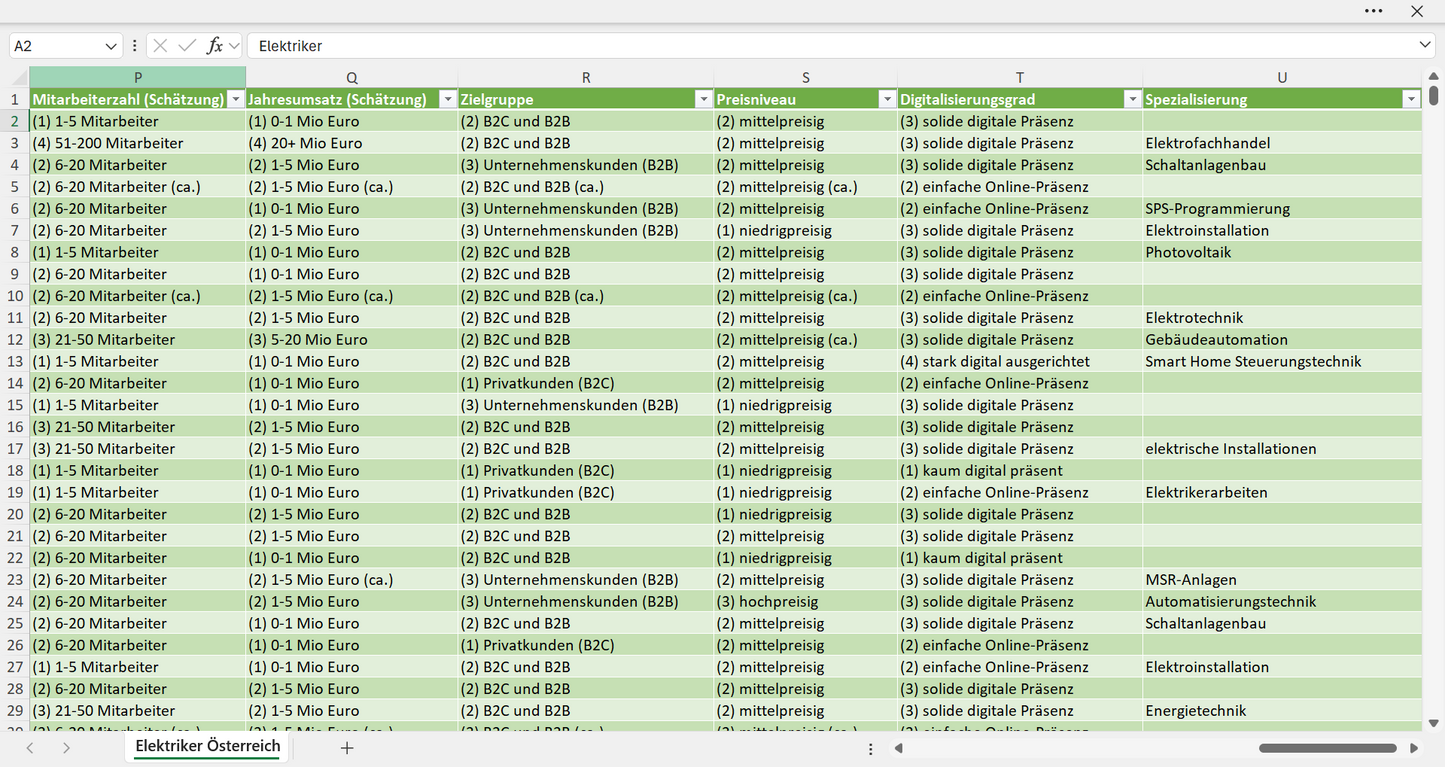
Task: Select row 24 header
Action: pyautogui.click(x=15, y=601)
